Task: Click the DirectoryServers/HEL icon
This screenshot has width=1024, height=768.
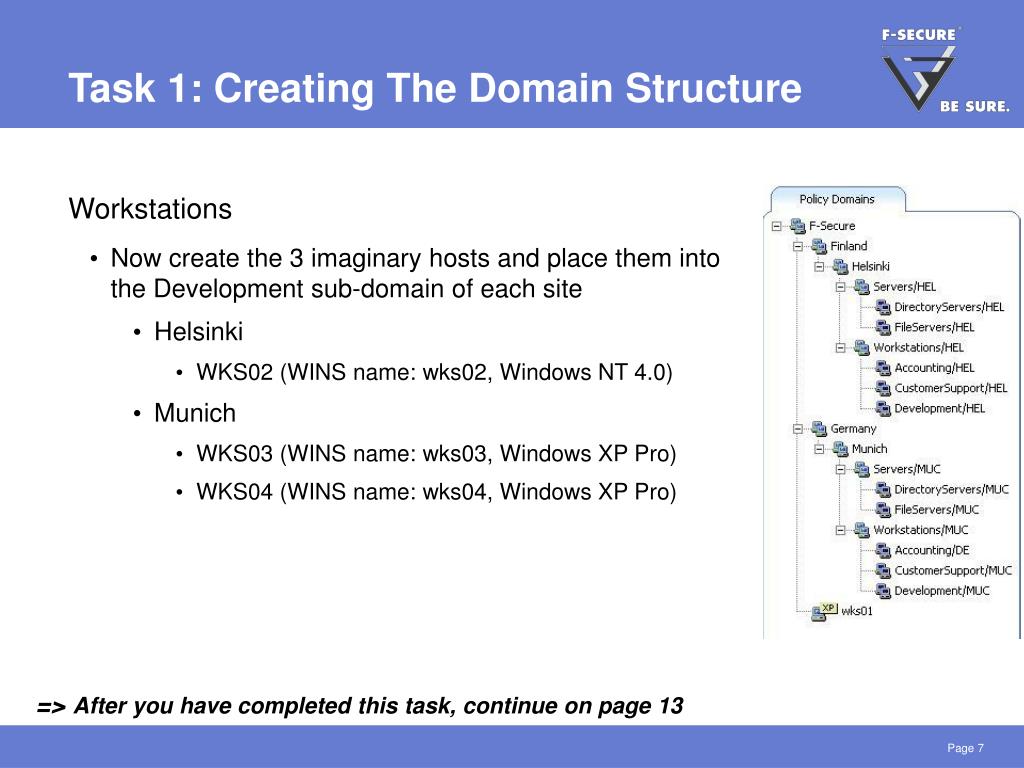Action: point(883,307)
